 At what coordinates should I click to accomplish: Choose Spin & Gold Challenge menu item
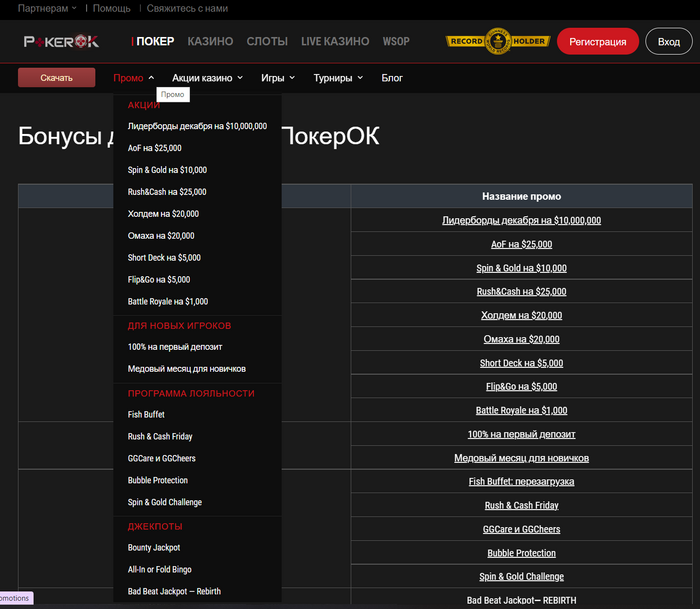(165, 502)
